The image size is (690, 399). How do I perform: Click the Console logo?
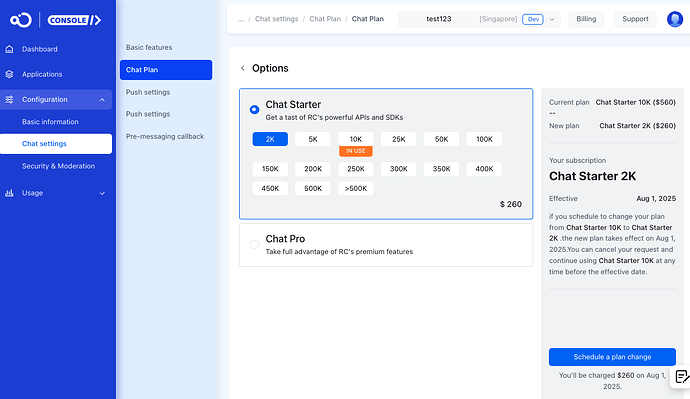[x=56, y=20]
